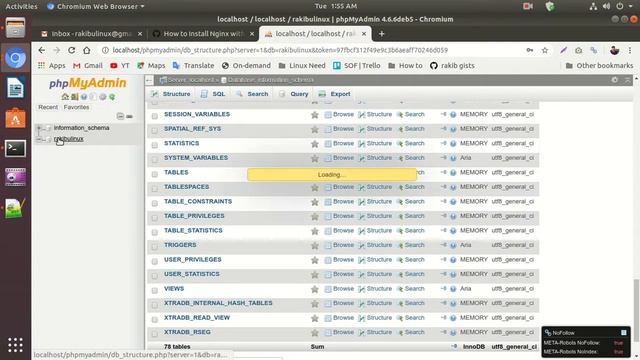Screen dimensions: 640x360
Task: Open the Chromium Web Browser app menu
Action: pos(96,6)
